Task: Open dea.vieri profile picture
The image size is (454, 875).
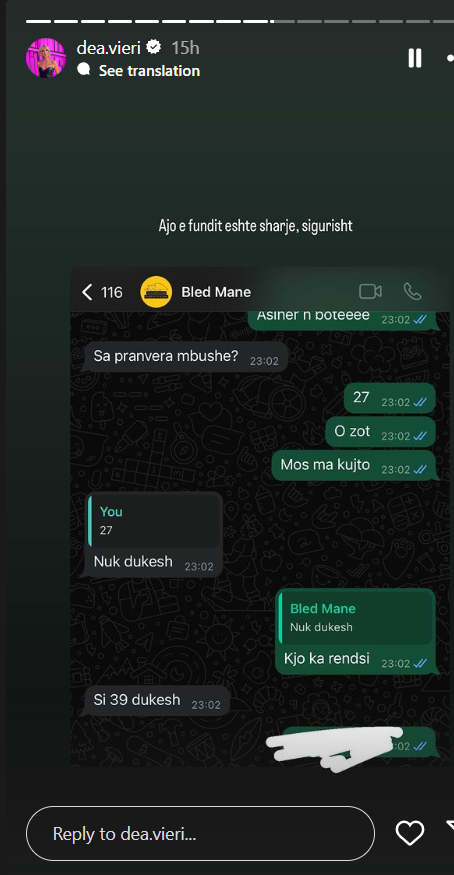Action: [x=46, y=58]
